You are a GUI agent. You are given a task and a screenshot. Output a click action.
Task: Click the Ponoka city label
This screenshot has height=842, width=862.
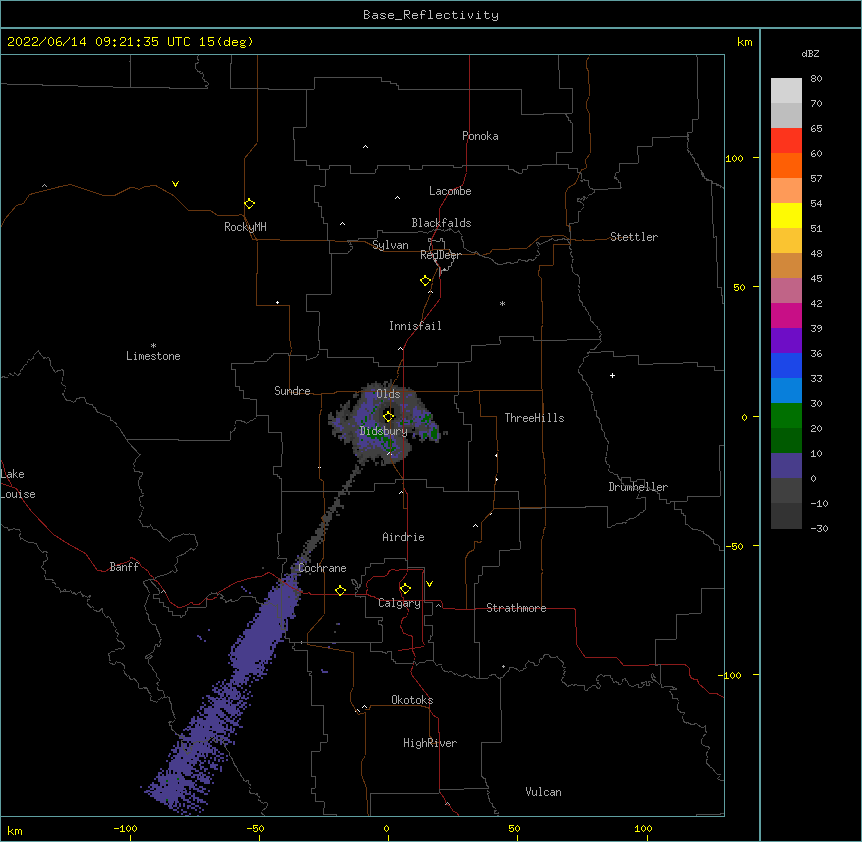pyautogui.click(x=480, y=136)
